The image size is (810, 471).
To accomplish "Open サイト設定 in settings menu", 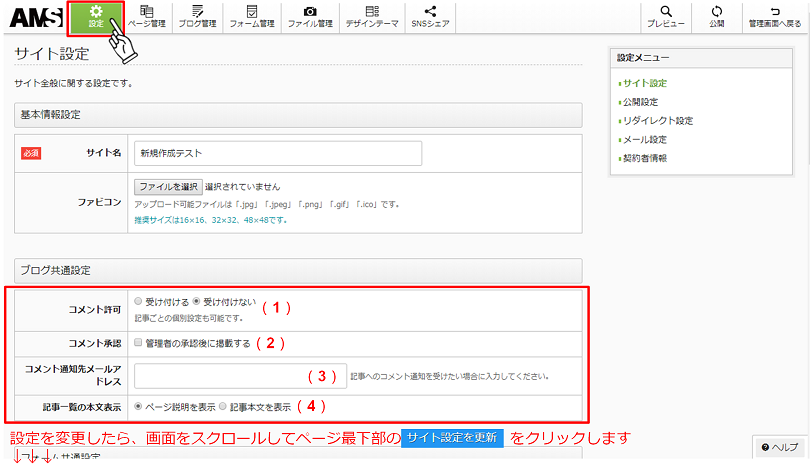I will 644,83.
